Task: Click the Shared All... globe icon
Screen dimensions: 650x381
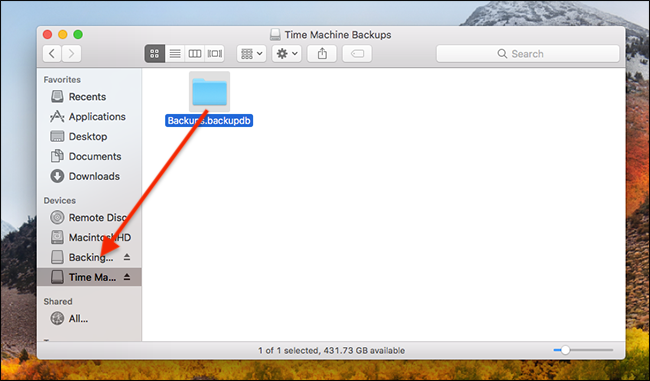Action: pyautogui.click(x=57, y=318)
